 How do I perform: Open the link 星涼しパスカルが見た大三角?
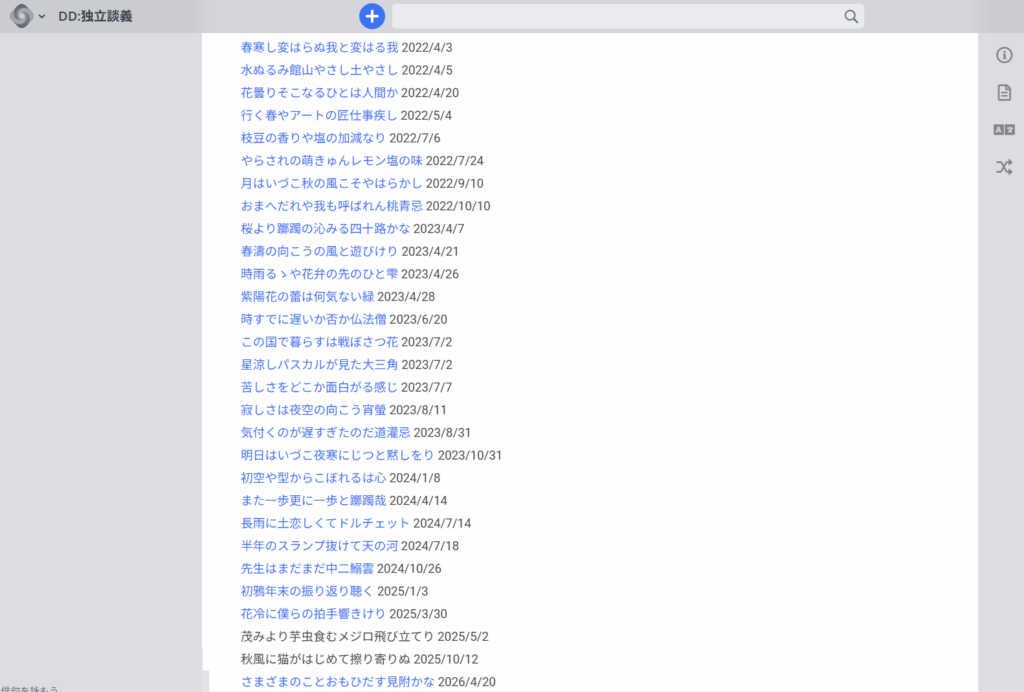[x=319, y=364]
